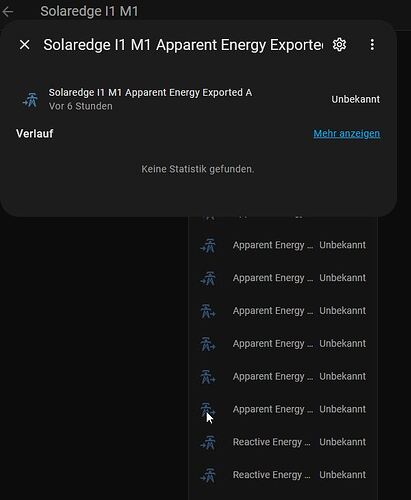Click the tower icon of the last Reactive Energy row
Viewport: 411px width, 500px height.
pos(208,475)
